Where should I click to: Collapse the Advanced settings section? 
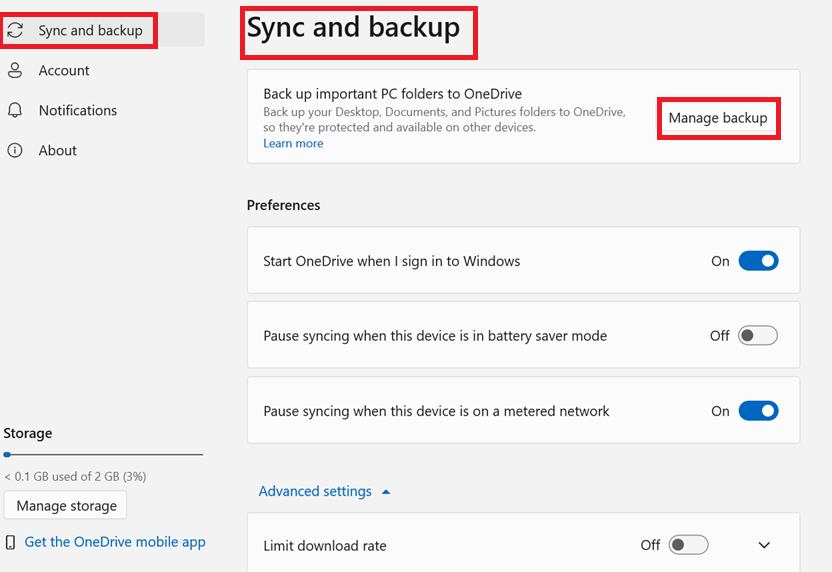click(x=324, y=491)
